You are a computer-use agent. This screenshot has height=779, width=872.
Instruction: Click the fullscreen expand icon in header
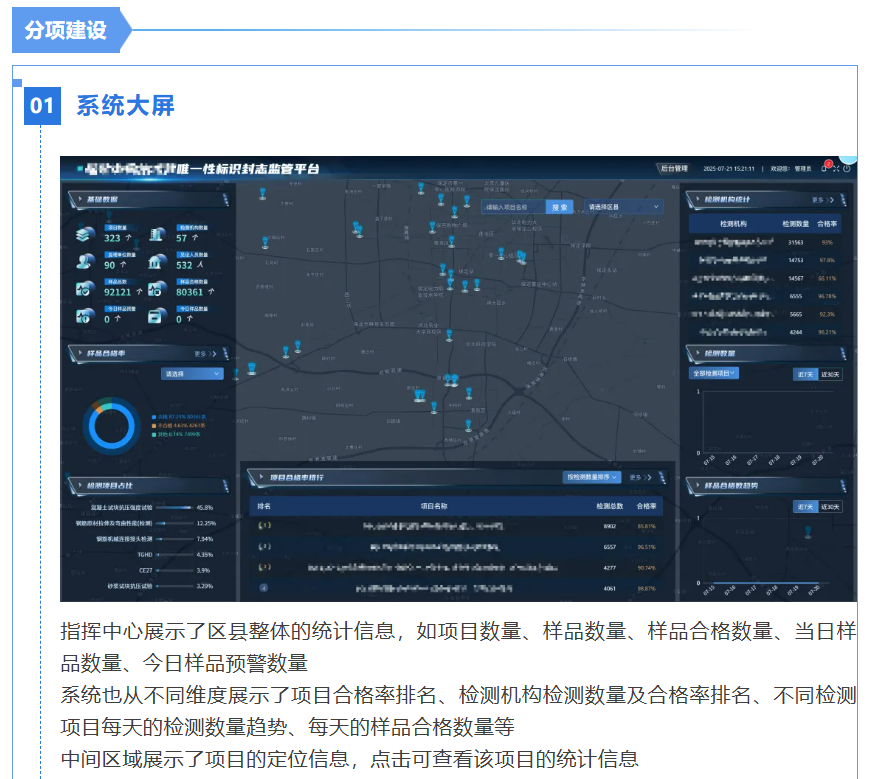(x=836, y=168)
